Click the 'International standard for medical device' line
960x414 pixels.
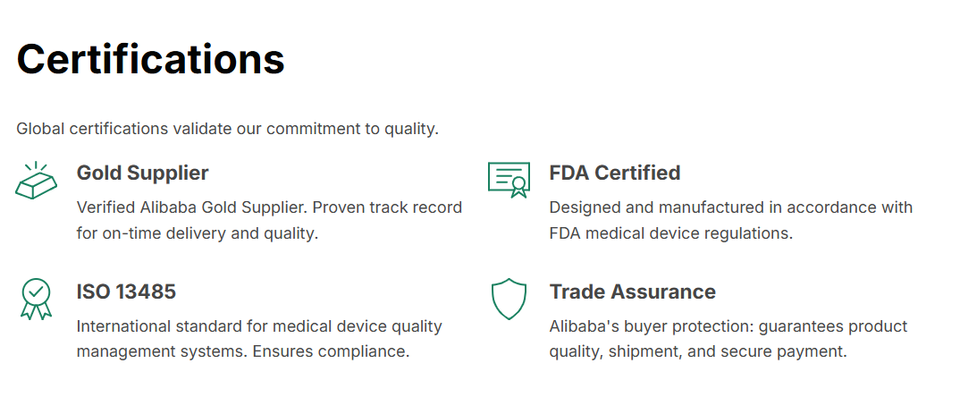click(x=259, y=326)
